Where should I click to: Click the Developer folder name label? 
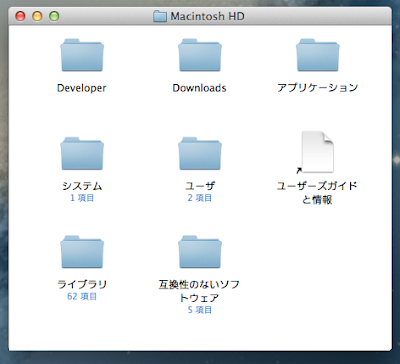coord(82,88)
